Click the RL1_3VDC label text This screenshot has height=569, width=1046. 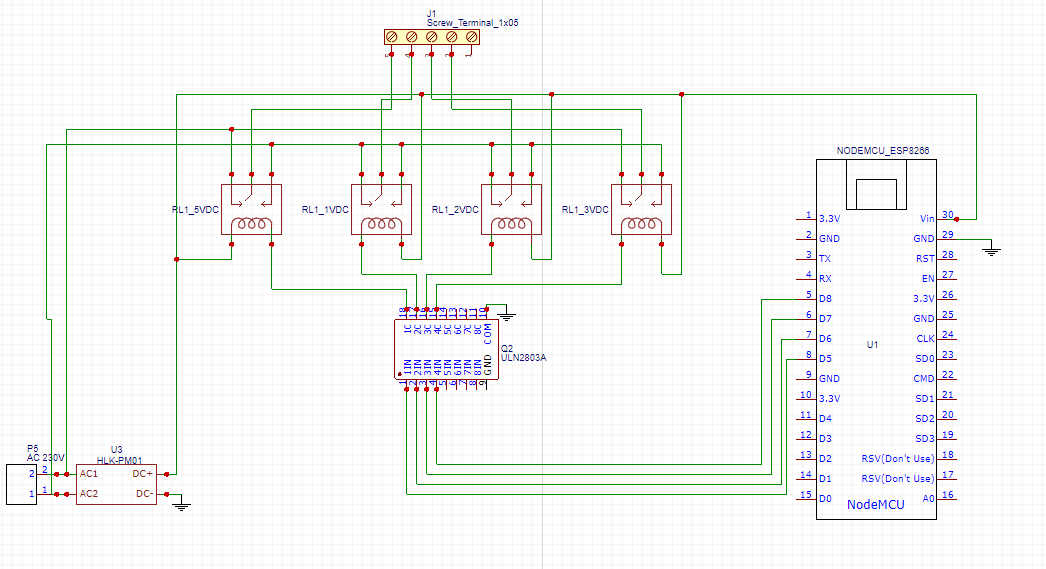click(x=586, y=209)
